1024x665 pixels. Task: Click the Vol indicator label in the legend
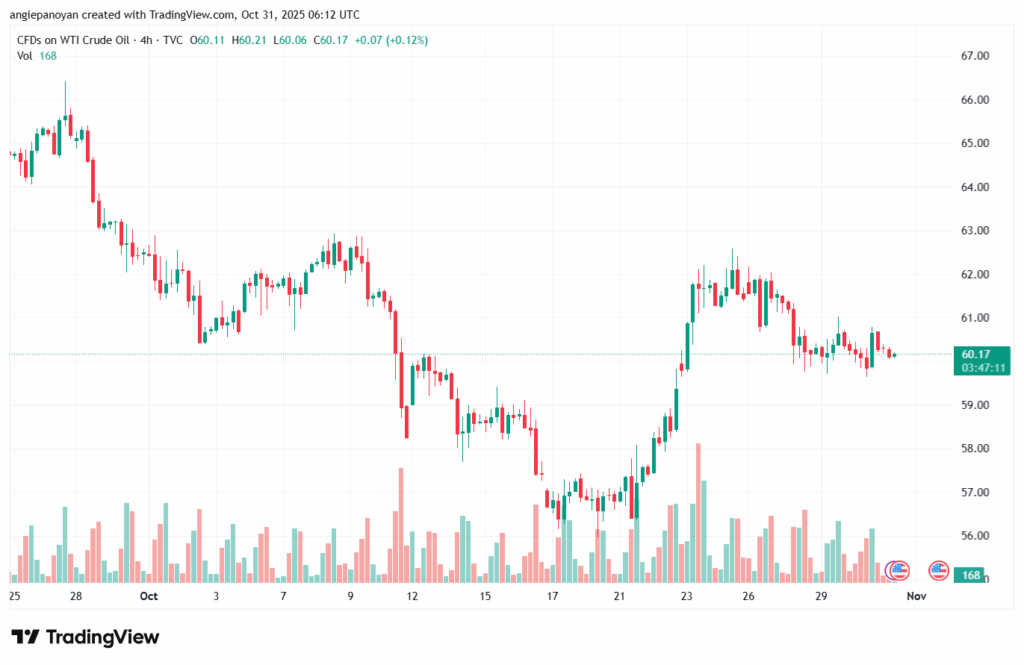click(x=25, y=55)
